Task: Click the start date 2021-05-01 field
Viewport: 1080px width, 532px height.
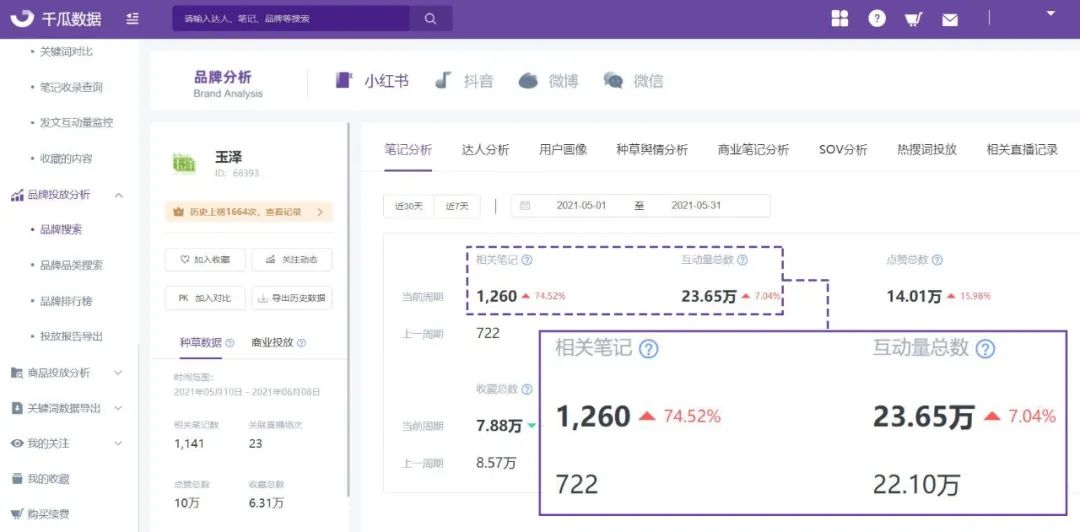Action: coord(581,205)
